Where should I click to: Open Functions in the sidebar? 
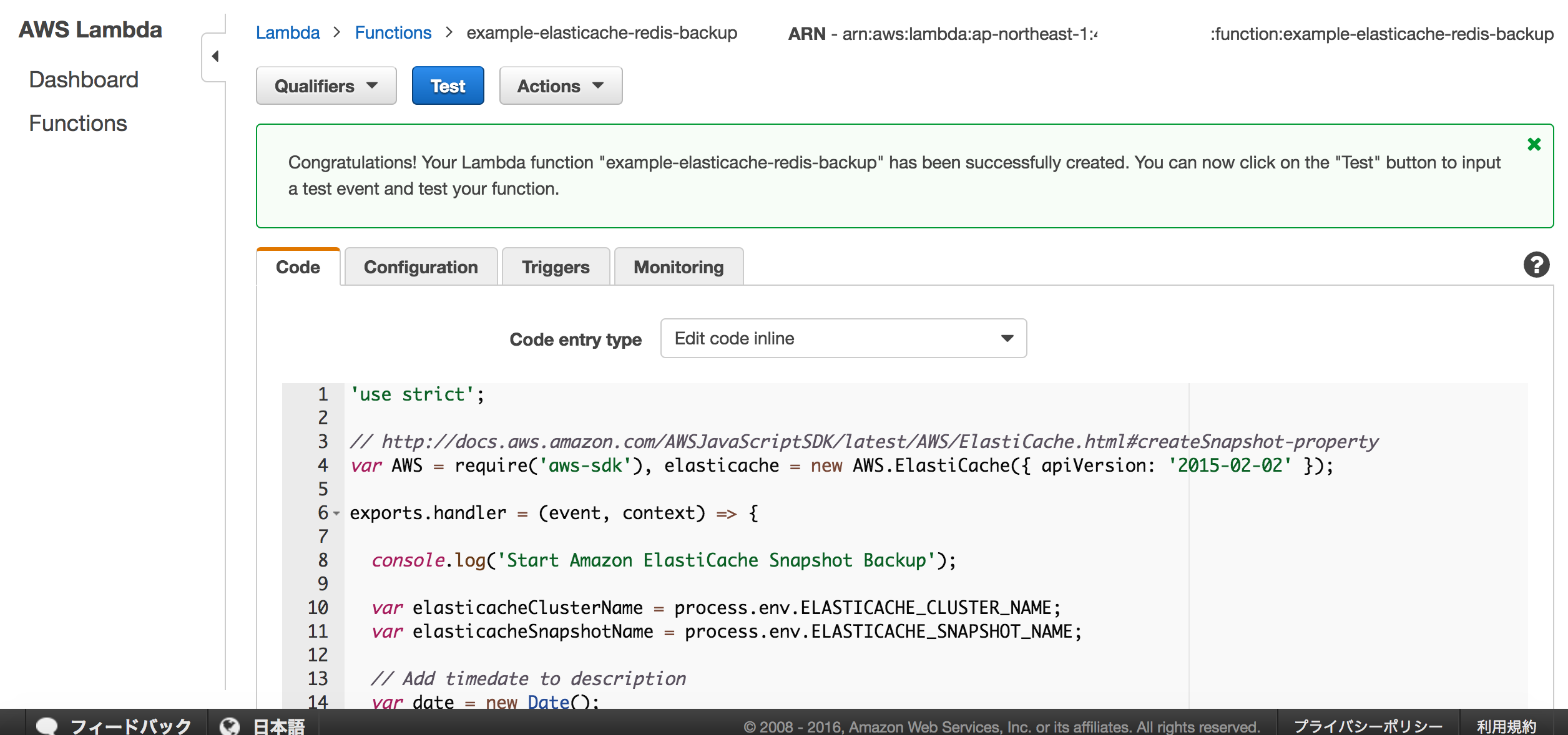click(x=78, y=124)
